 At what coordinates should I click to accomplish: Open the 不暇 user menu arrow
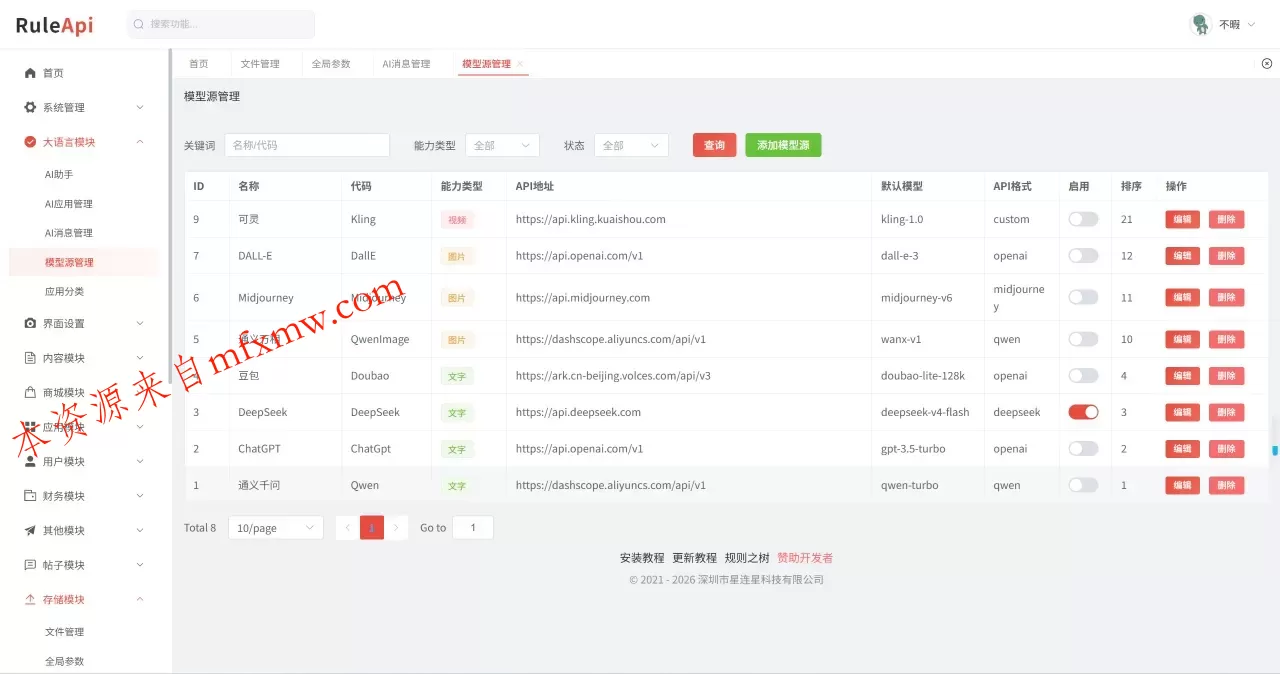(1251, 24)
